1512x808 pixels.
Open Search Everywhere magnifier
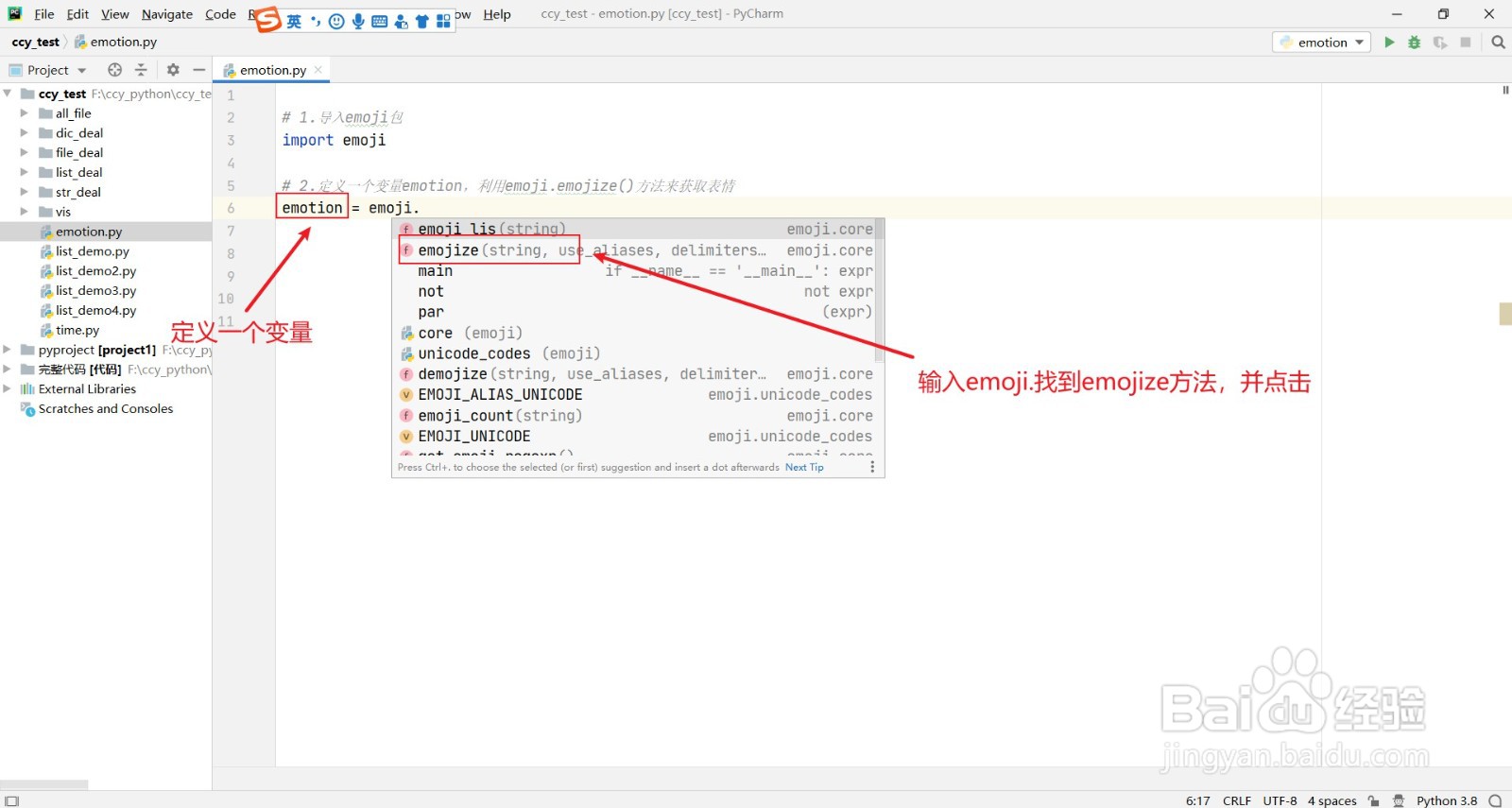[1498, 43]
